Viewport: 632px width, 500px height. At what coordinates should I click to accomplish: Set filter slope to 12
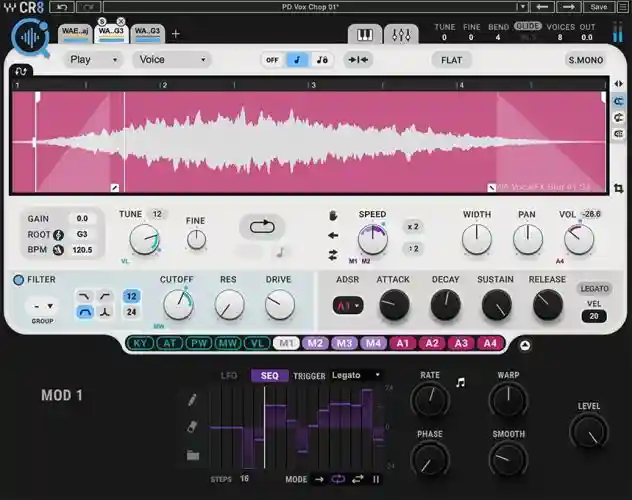click(131, 297)
